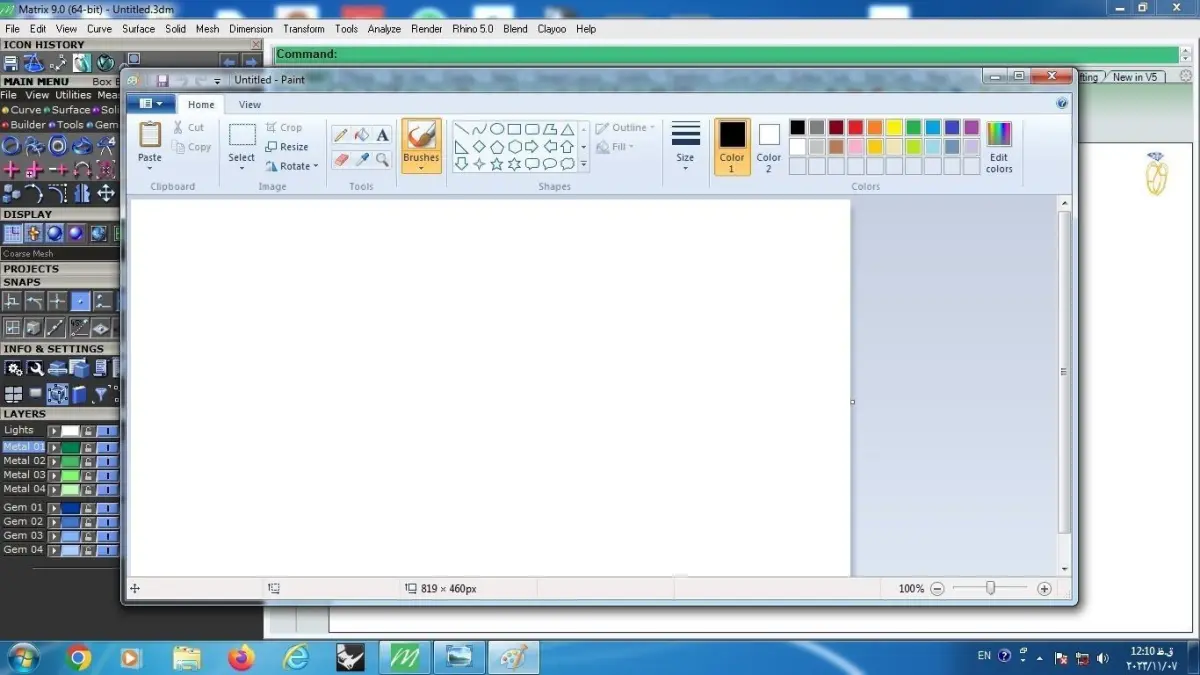The width and height of the screenshot is (1200, 675).
Task: Click the Paint zoom slider thumb
Action: click(990, 589)
